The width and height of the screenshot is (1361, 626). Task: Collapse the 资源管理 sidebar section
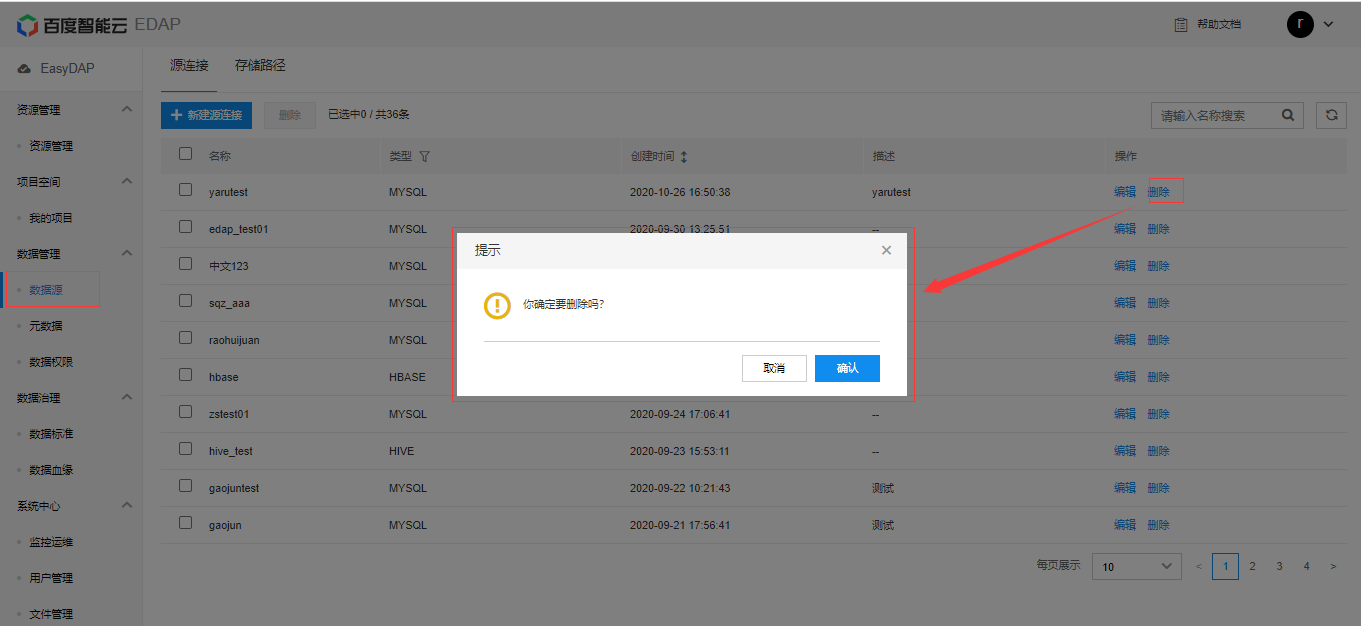pos(127,109)
